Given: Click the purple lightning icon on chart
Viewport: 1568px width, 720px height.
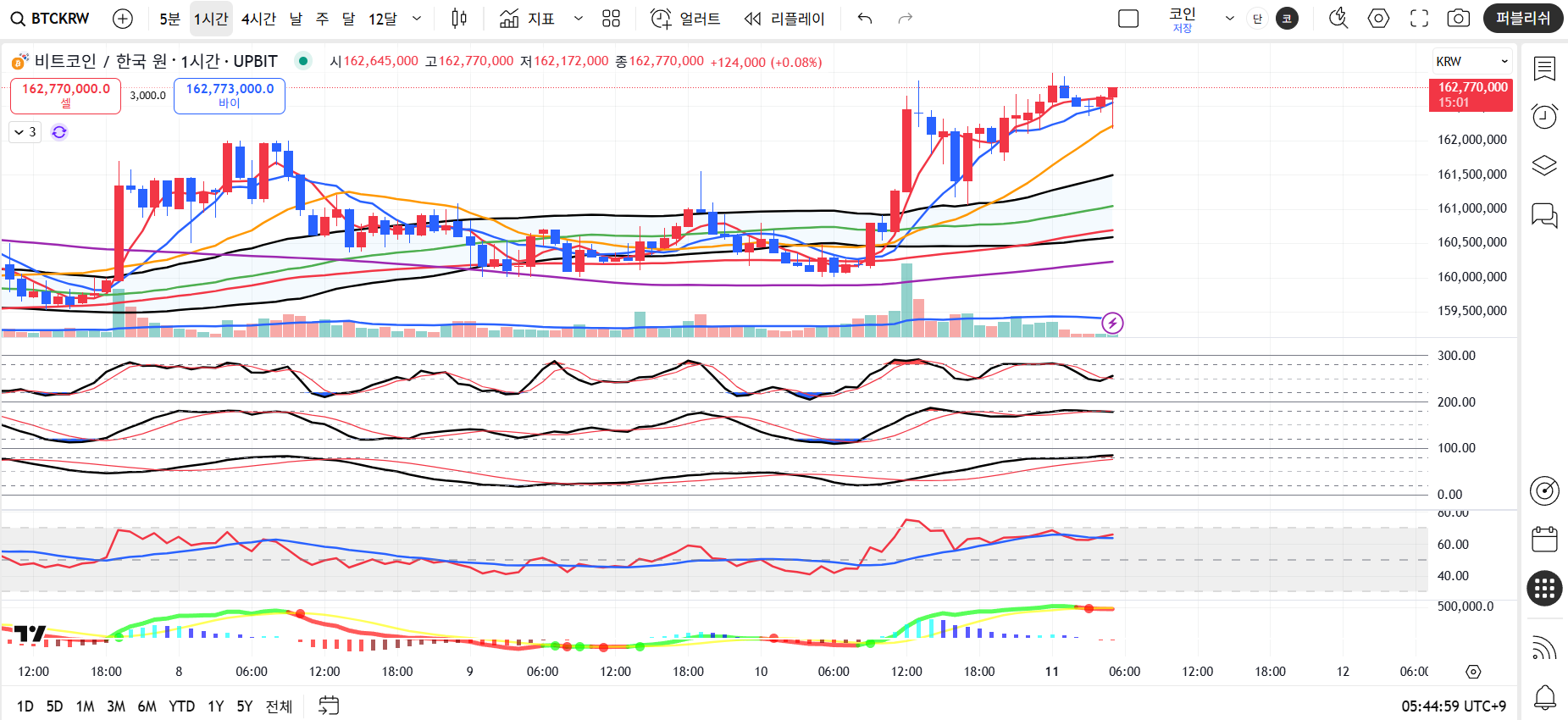Looking at the screenshot, I should (x=1112, y=323).
